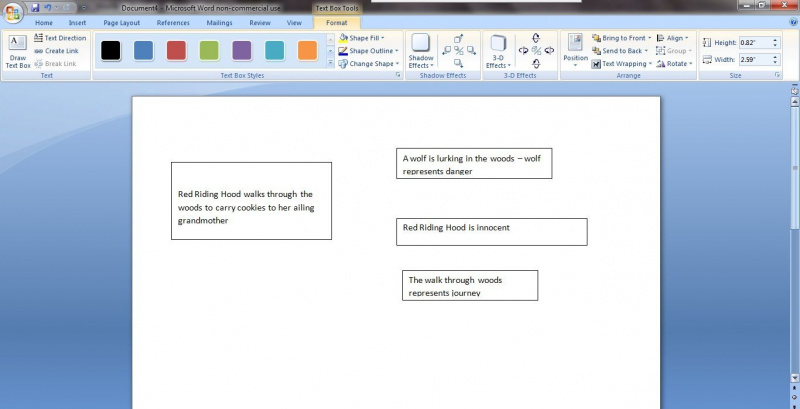Show previous row of Text Box Styles gallery
The width and height of the screenshot is (800, 409).
pyautogui.click(x=330, y=39)
